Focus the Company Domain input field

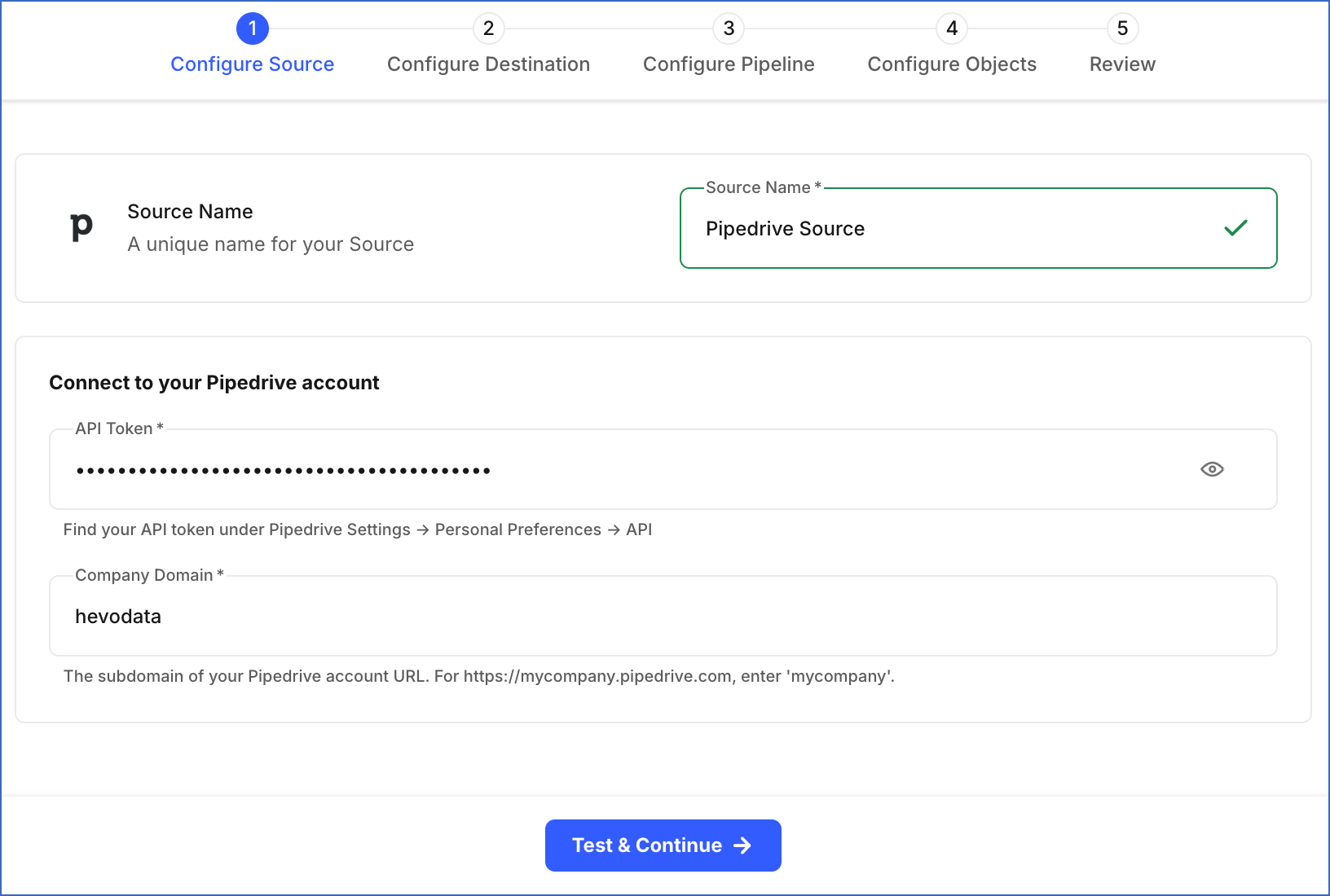663,616
